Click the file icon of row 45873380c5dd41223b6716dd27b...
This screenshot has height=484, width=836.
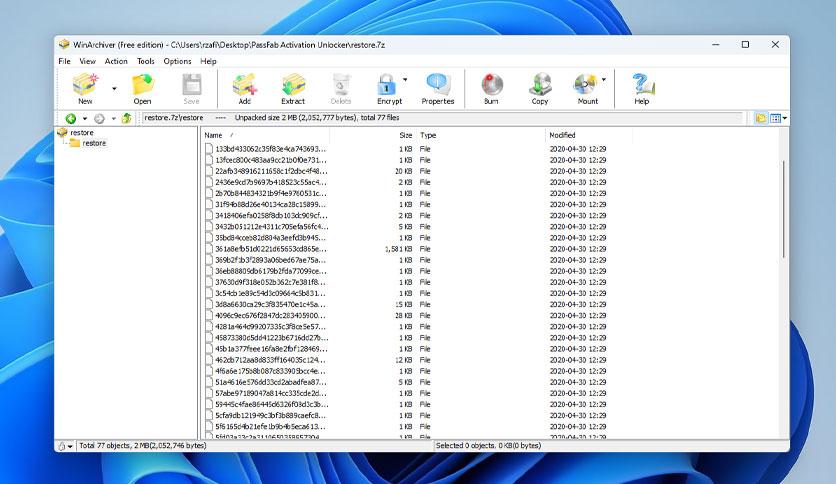point(209,338)
